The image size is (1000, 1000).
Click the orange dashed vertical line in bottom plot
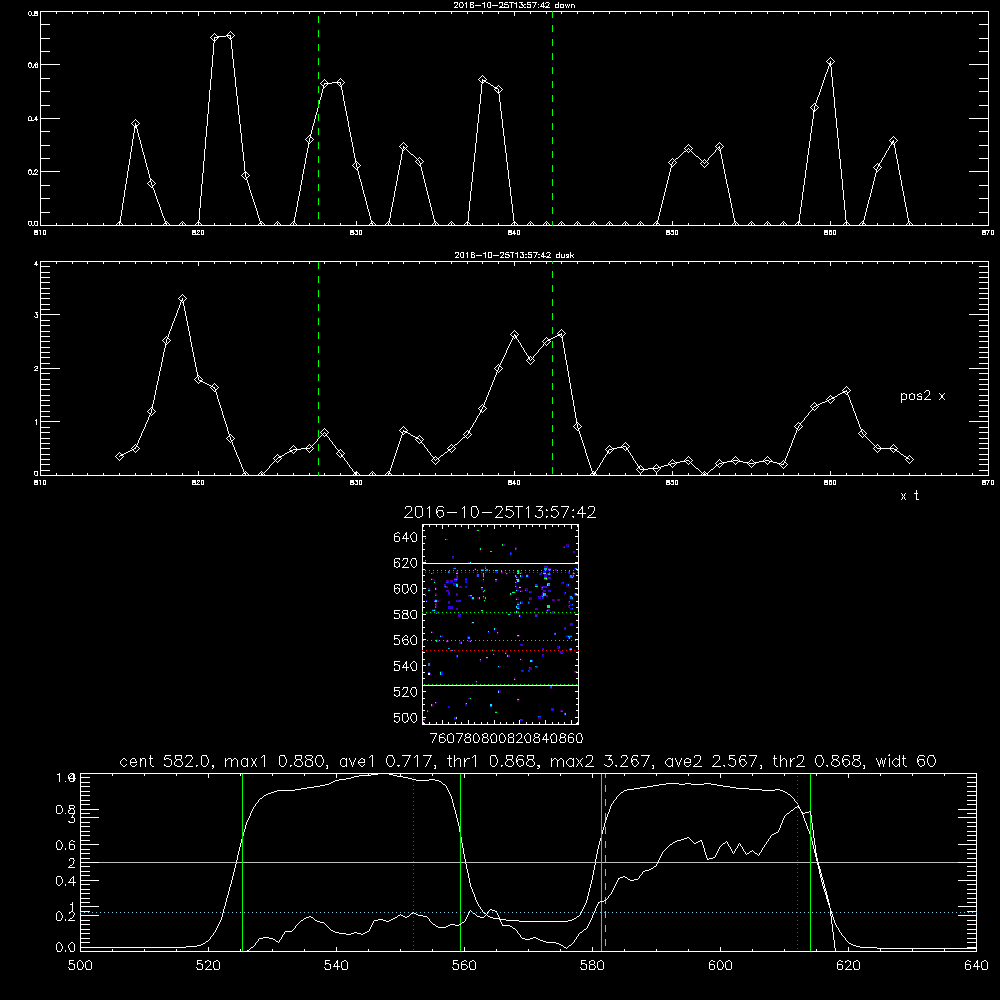click(605, 861)
